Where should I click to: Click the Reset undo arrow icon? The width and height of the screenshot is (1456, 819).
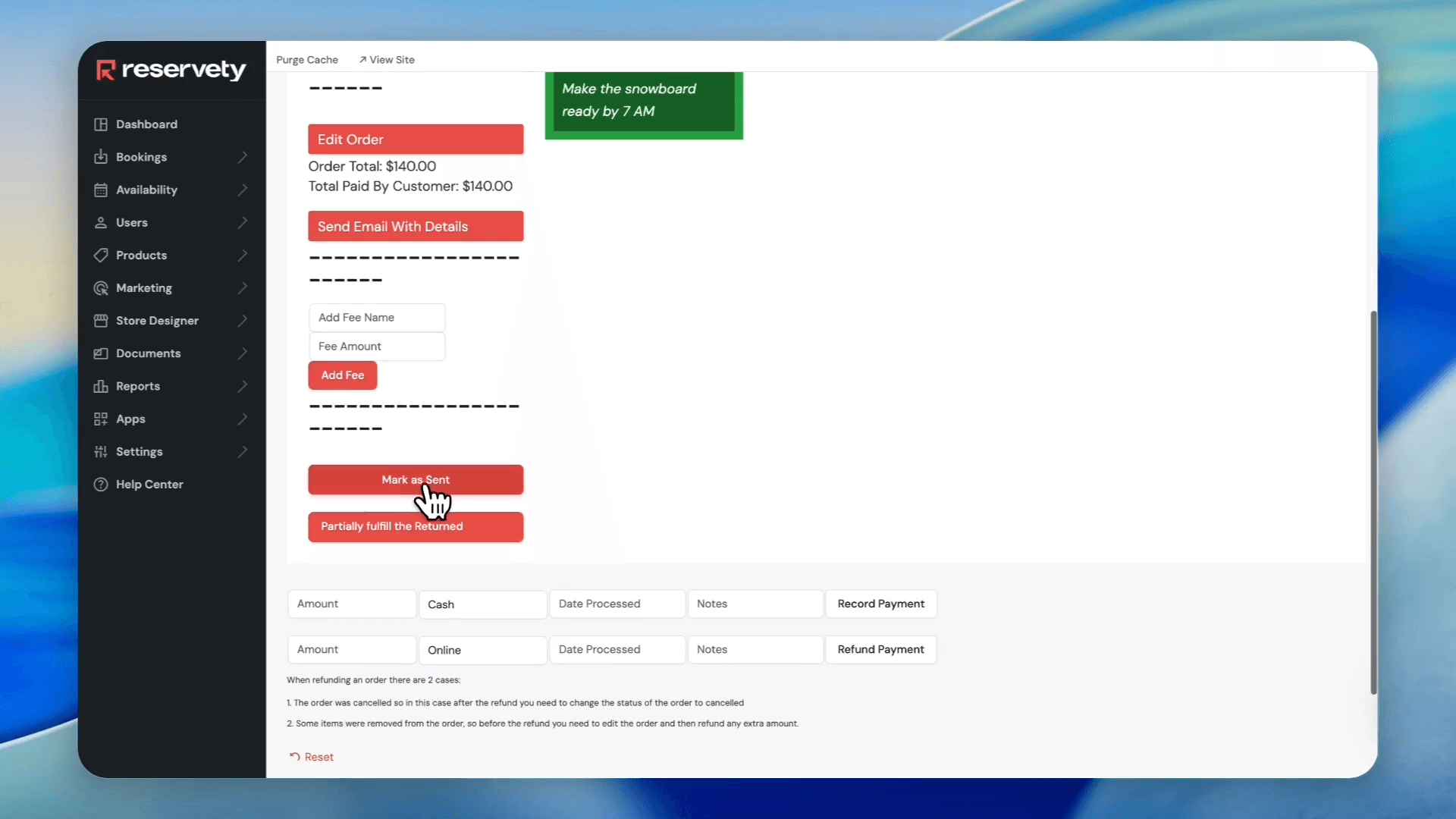[x=294, y=757]
